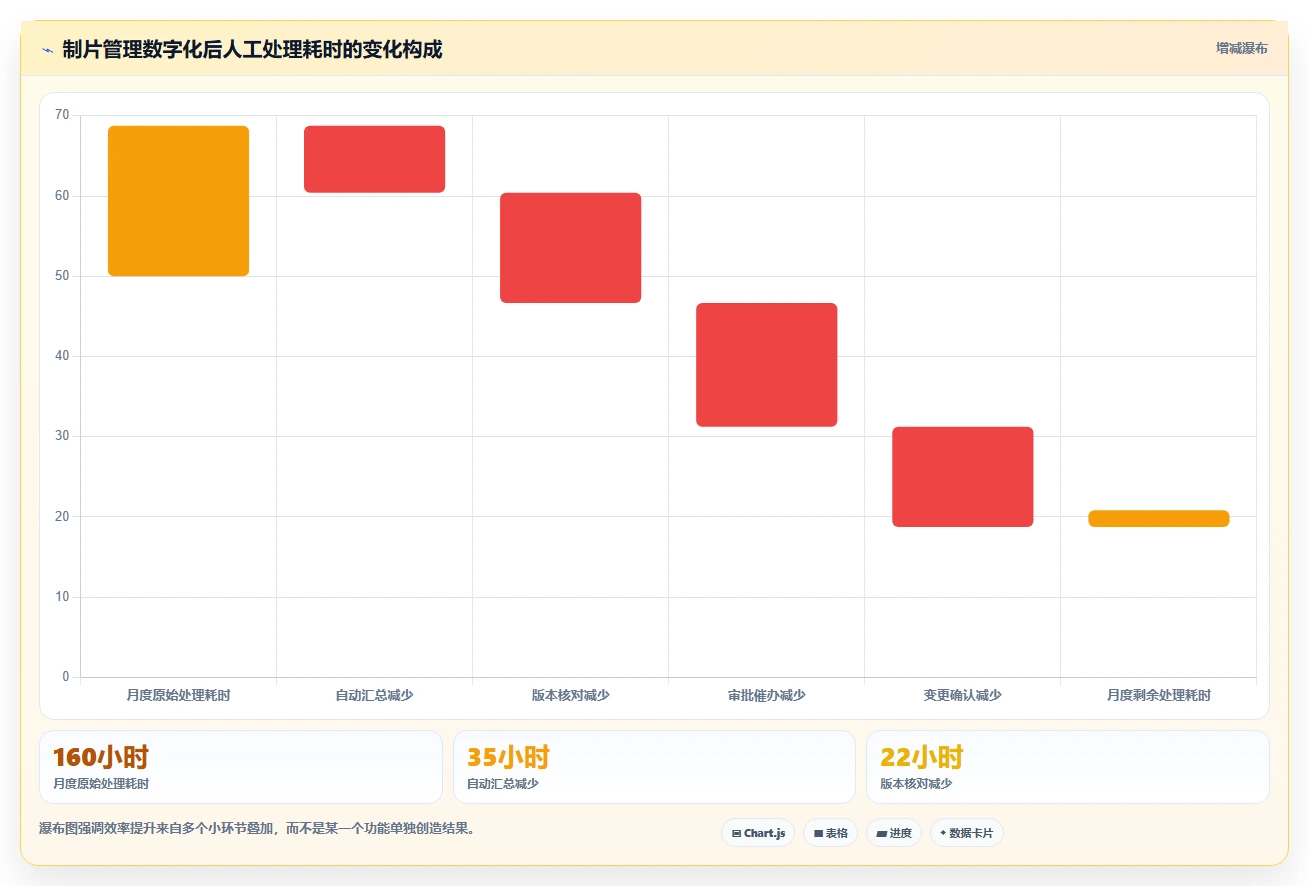
Task: Click the x-axis label 审批催办减少
Action: [x=766, y=695]
